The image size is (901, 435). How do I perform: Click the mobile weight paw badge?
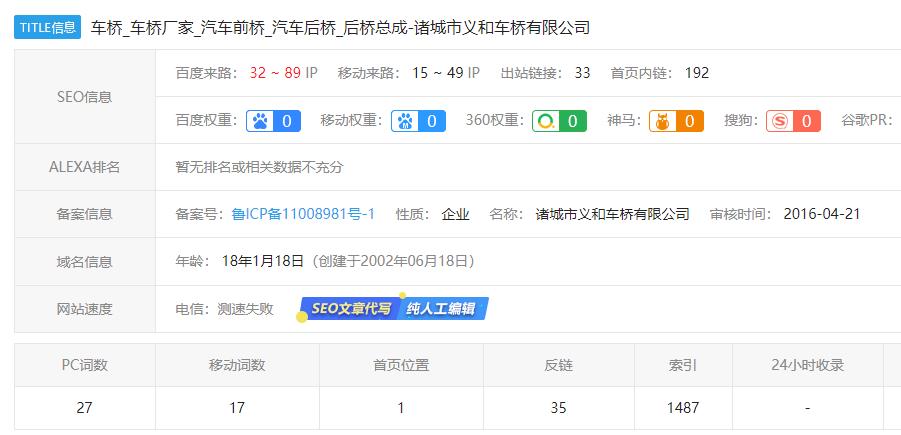(418, 121)
